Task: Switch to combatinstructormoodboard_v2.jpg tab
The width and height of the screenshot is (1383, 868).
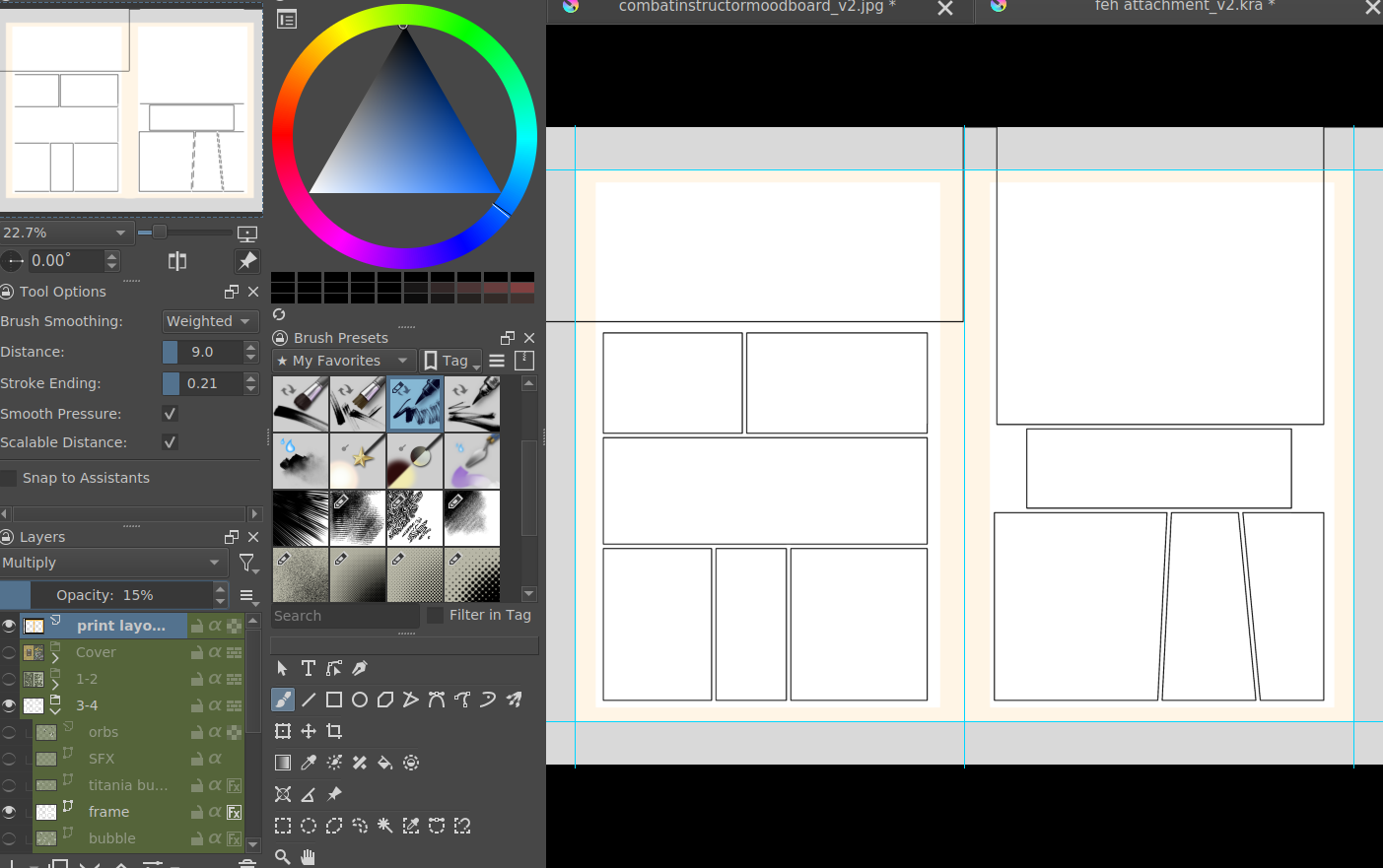Action: (756, 7)
